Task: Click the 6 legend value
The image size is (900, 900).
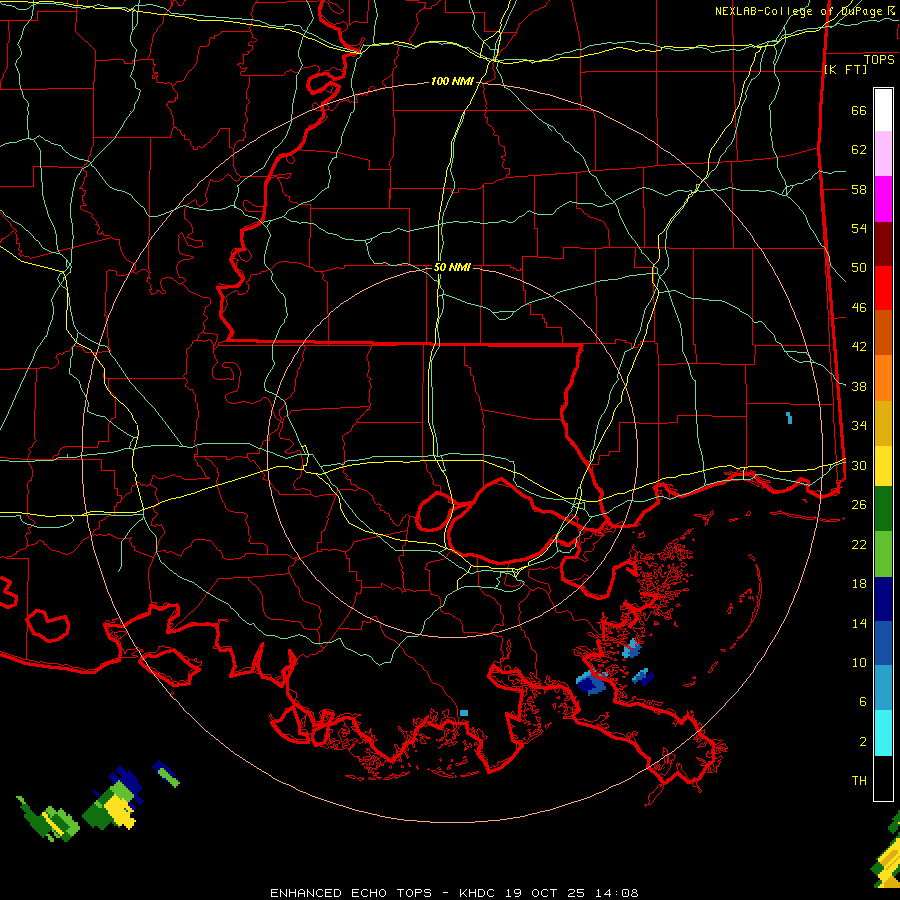Action: point(863,701)
